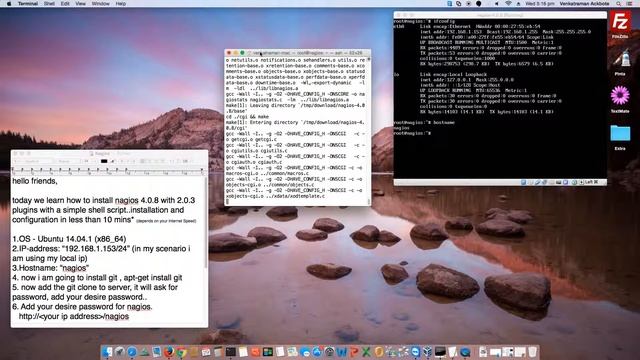Open Spotlight search magnifier in menu bar

(619, 3)
